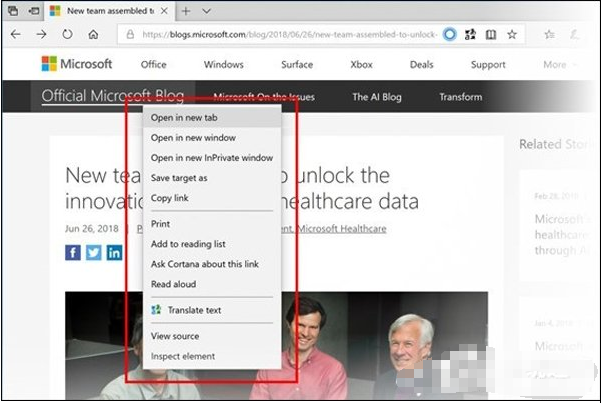The height and width of the screenshot is (403, 602).
Task: Choose Read aloud menu entry
Action: 212,284
